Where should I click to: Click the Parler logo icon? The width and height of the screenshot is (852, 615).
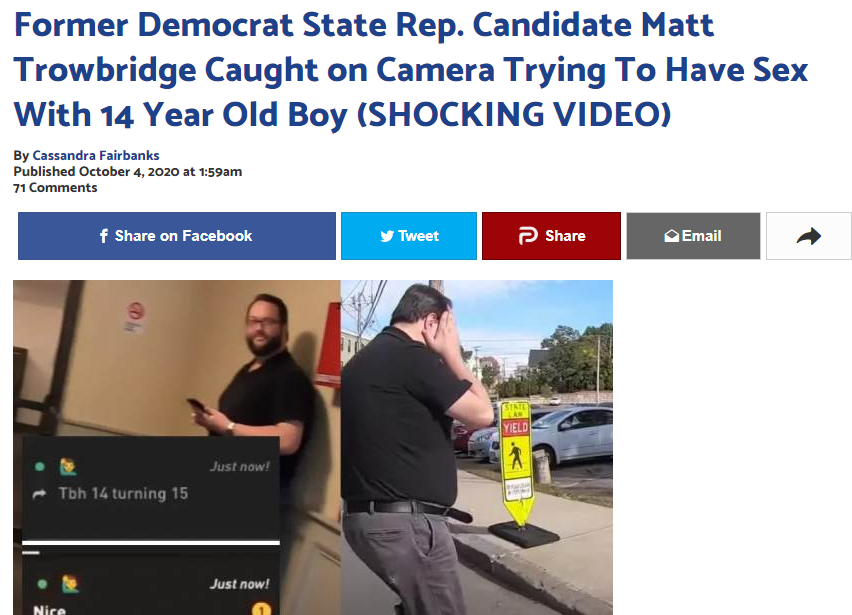tap(528, 235)
